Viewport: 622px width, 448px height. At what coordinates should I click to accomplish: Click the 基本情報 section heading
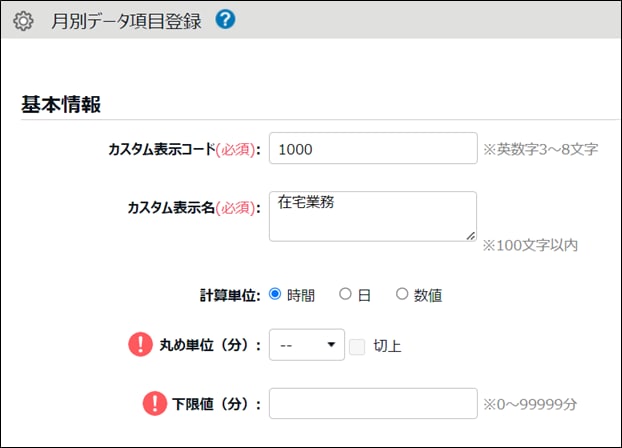tap(61, 104)
